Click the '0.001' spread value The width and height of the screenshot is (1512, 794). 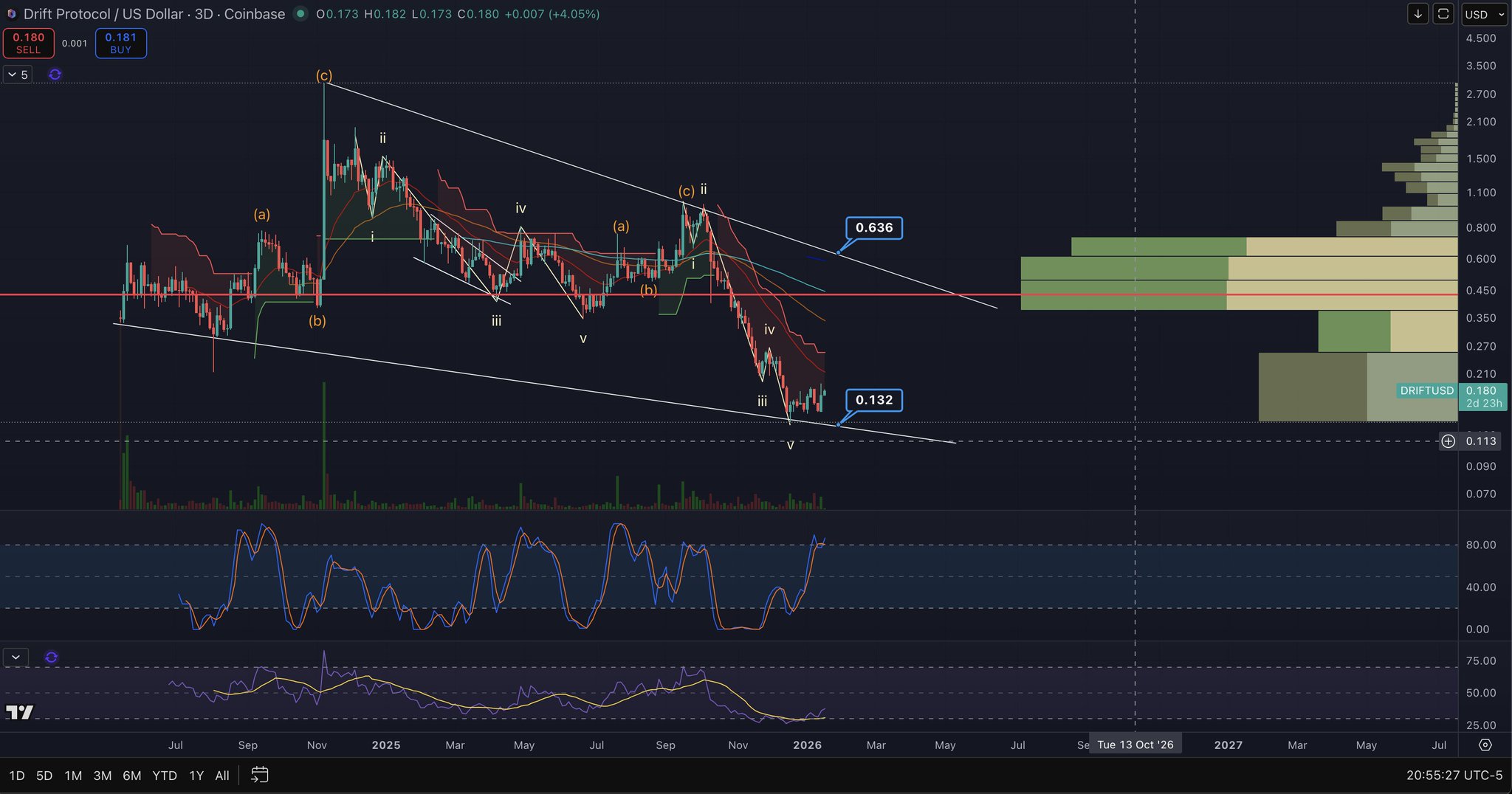75,44
